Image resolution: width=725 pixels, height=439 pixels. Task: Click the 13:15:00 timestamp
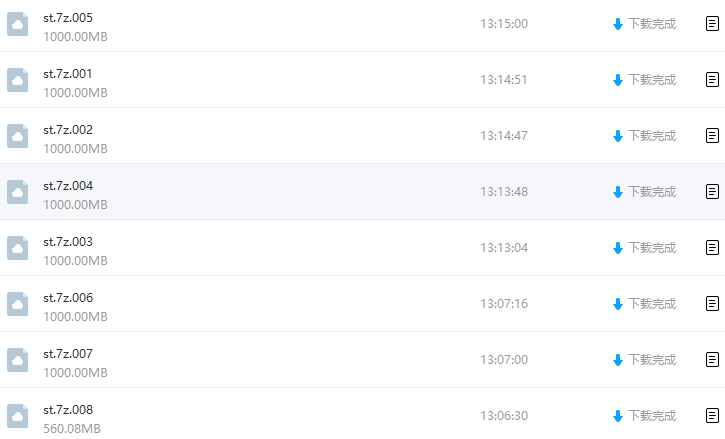click(504, 24)
